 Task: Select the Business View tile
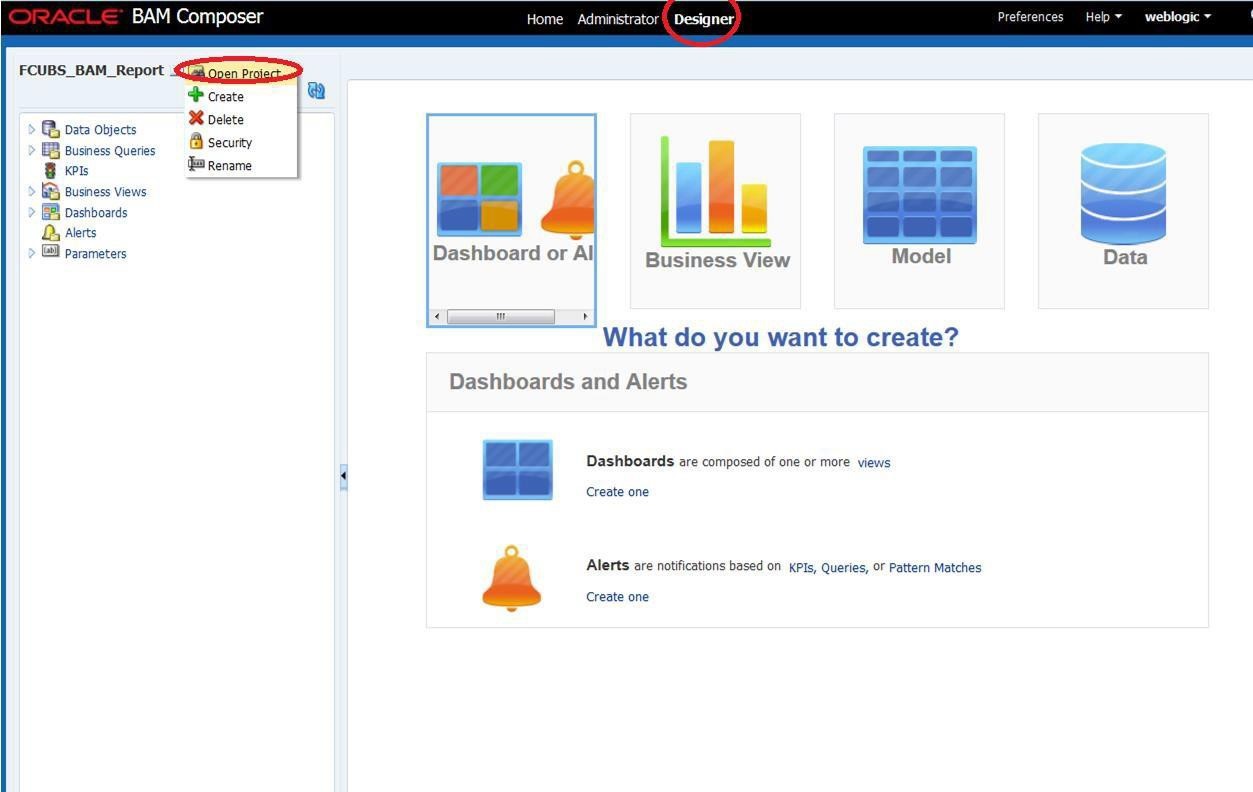[x=715, y=211]
